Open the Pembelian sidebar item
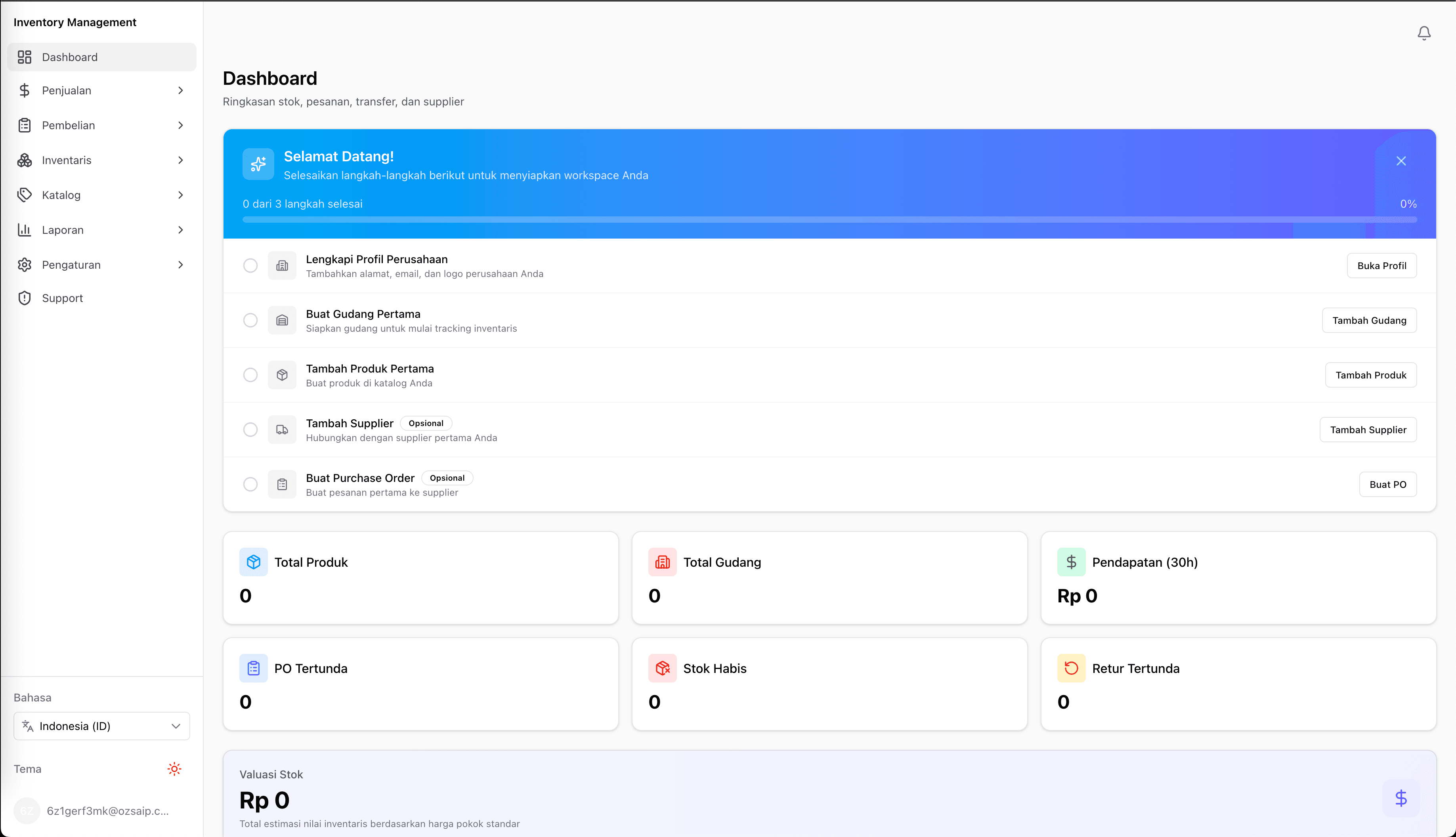 coord(102,125)
